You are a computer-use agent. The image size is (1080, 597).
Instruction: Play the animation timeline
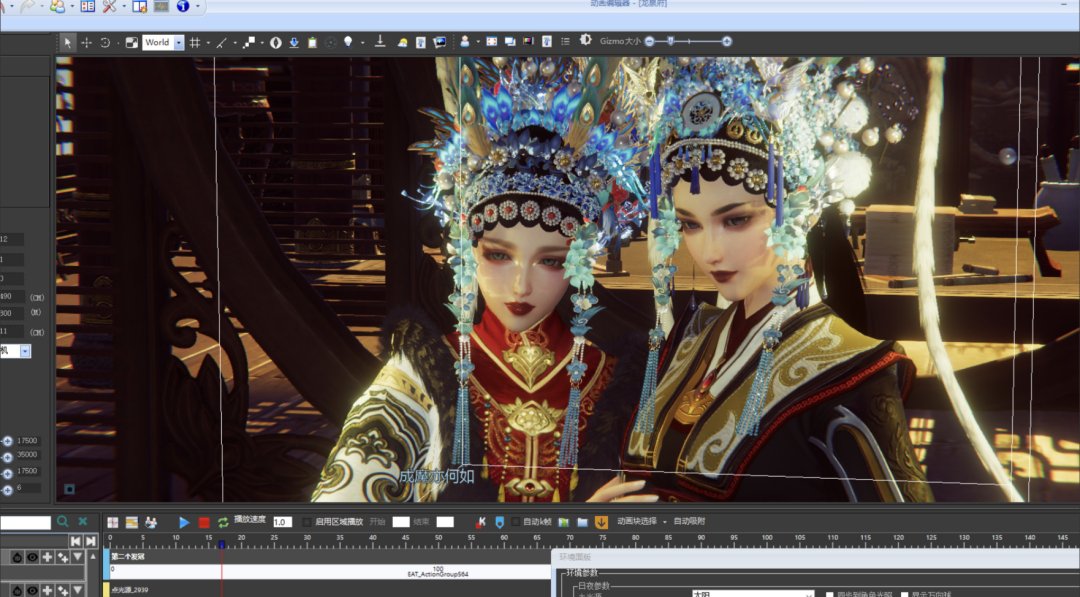tap(184, 522)
